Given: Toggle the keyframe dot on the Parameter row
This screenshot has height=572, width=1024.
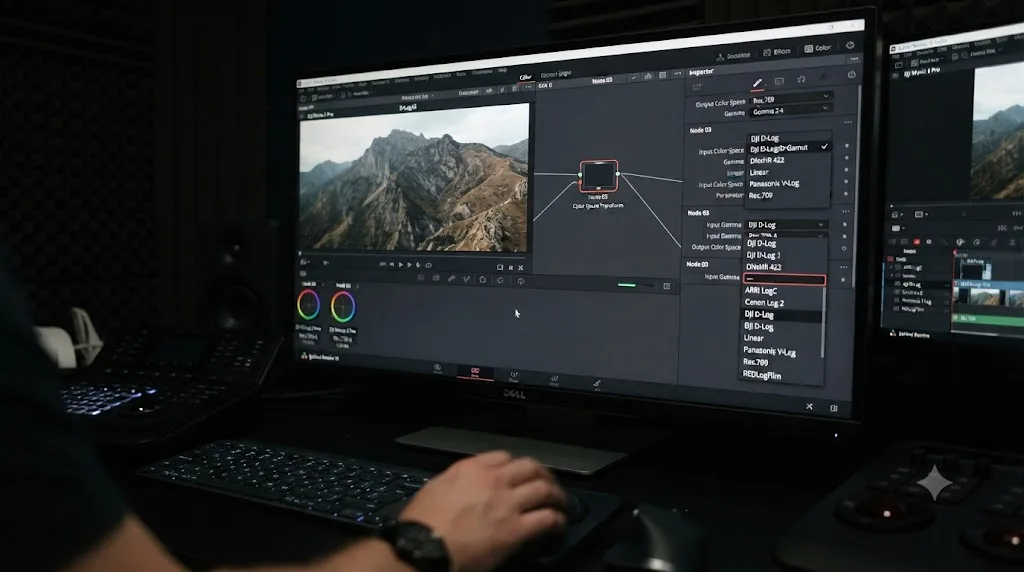Looking at the screenshot, I should pyautogui.click(x=846, y=194).
